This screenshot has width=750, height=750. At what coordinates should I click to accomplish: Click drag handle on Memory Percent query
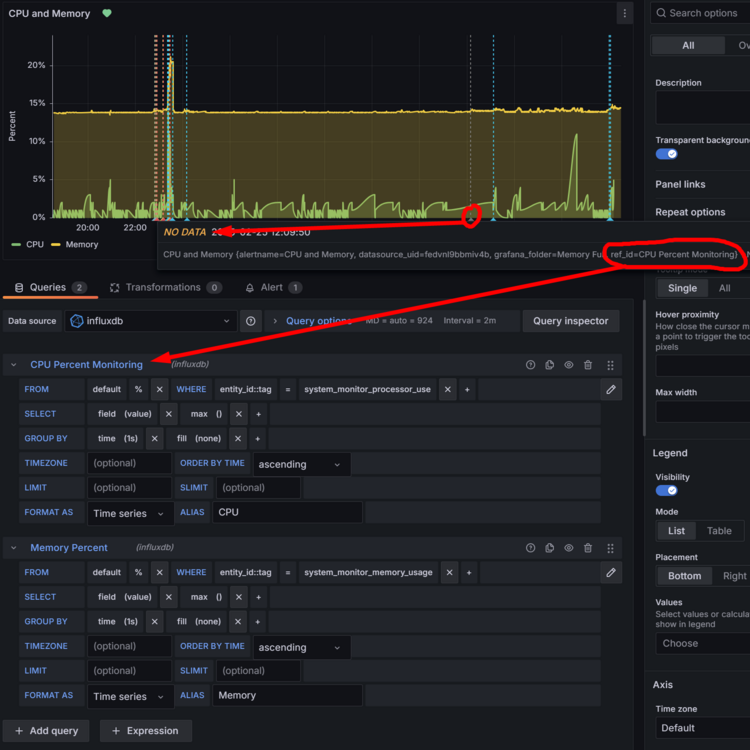(610, 548)
